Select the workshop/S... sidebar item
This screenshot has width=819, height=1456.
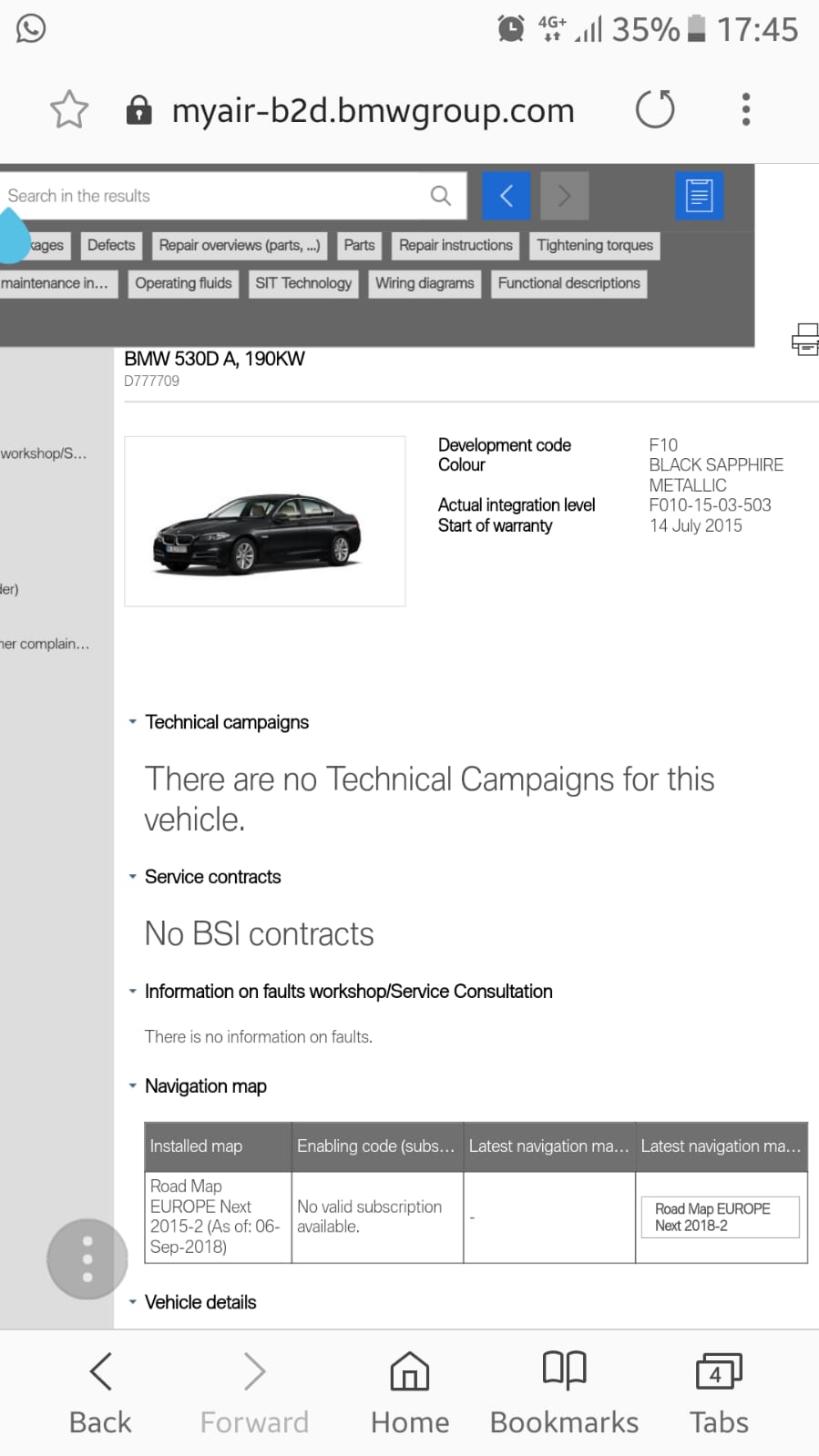44,453
